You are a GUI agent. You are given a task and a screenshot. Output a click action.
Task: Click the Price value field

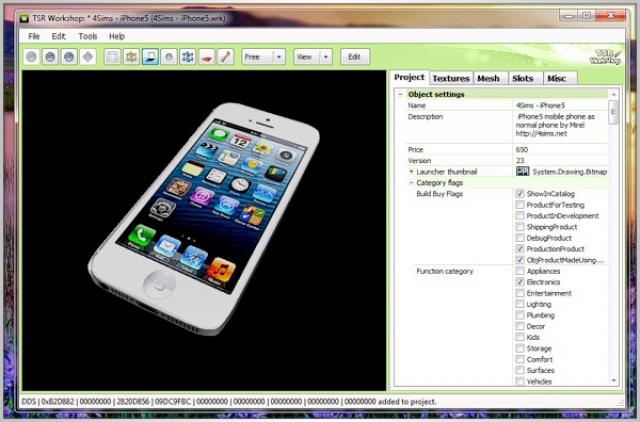[560, 149]
